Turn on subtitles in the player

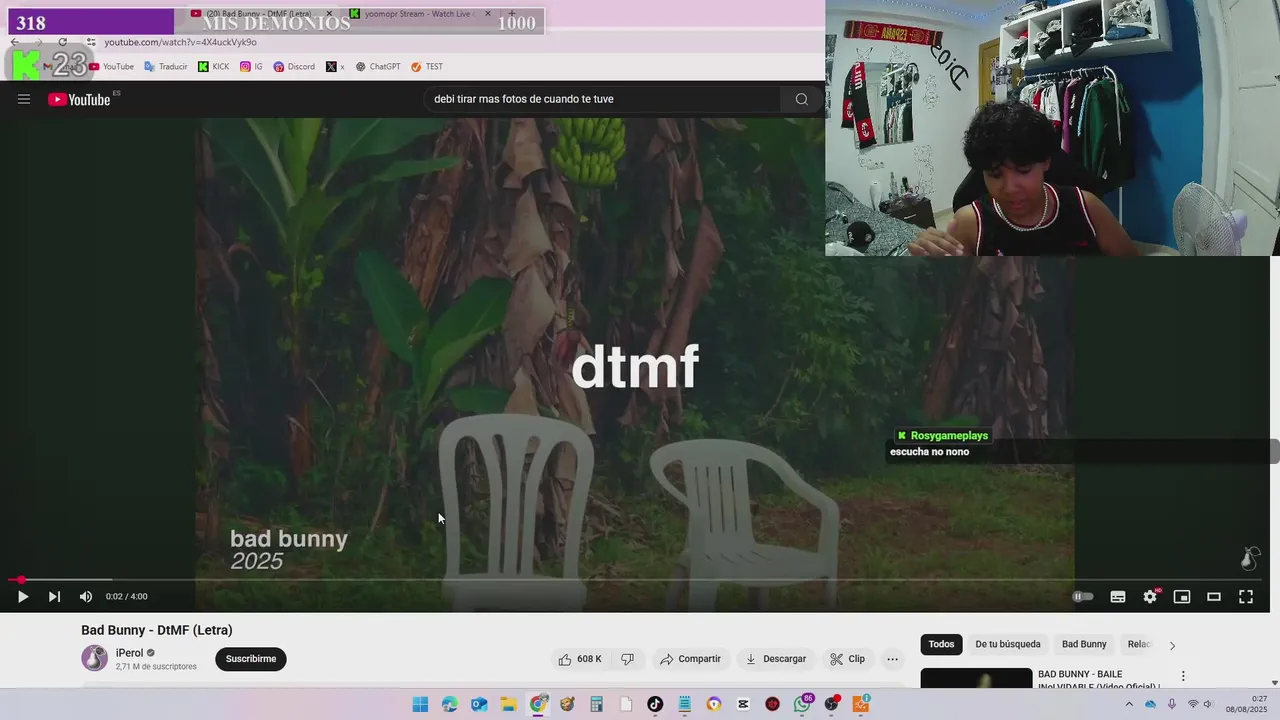(x=1118, y=597)
